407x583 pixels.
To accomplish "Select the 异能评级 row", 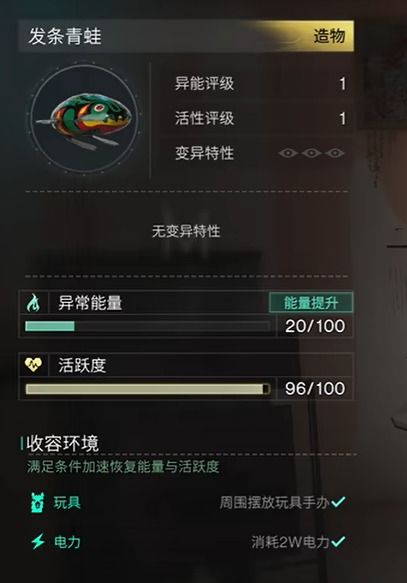I will [256, 83].
